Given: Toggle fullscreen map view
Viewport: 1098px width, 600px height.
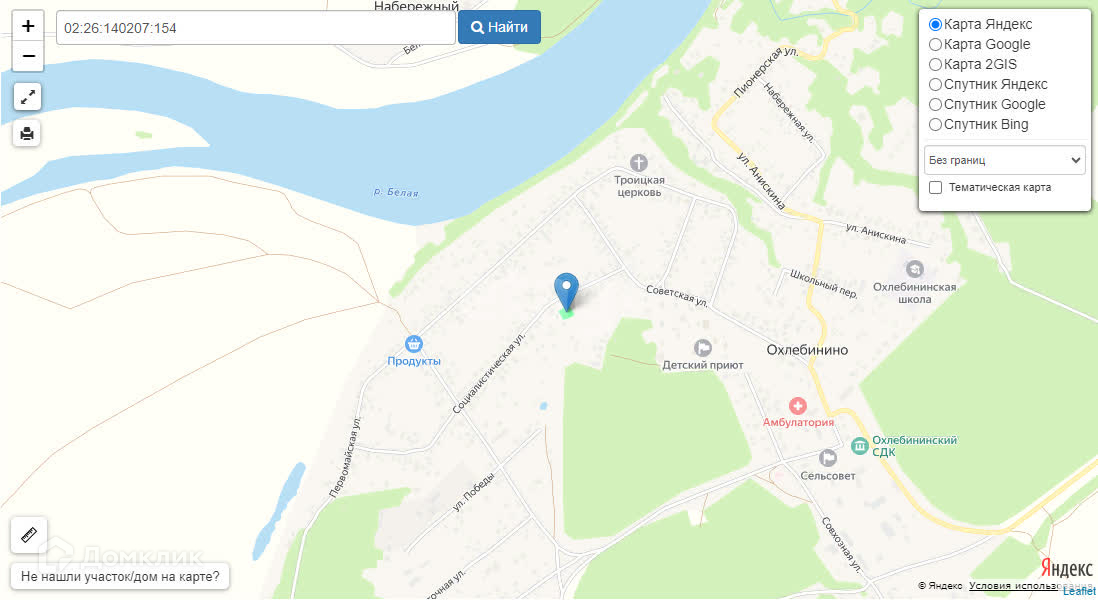Looking at the screenshot, I should coord(27,97).
